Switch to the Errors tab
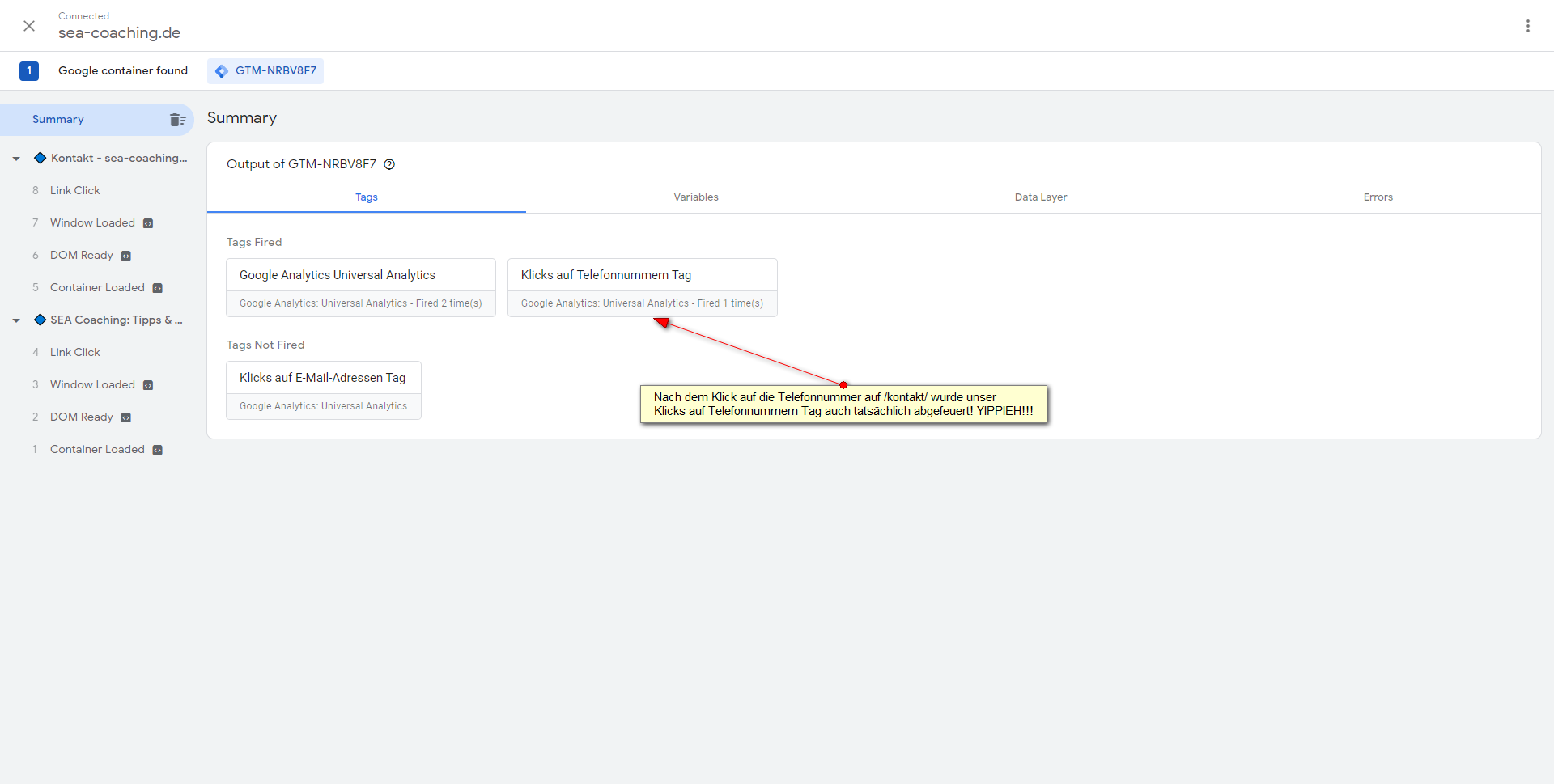 [x=1378, y=197]
